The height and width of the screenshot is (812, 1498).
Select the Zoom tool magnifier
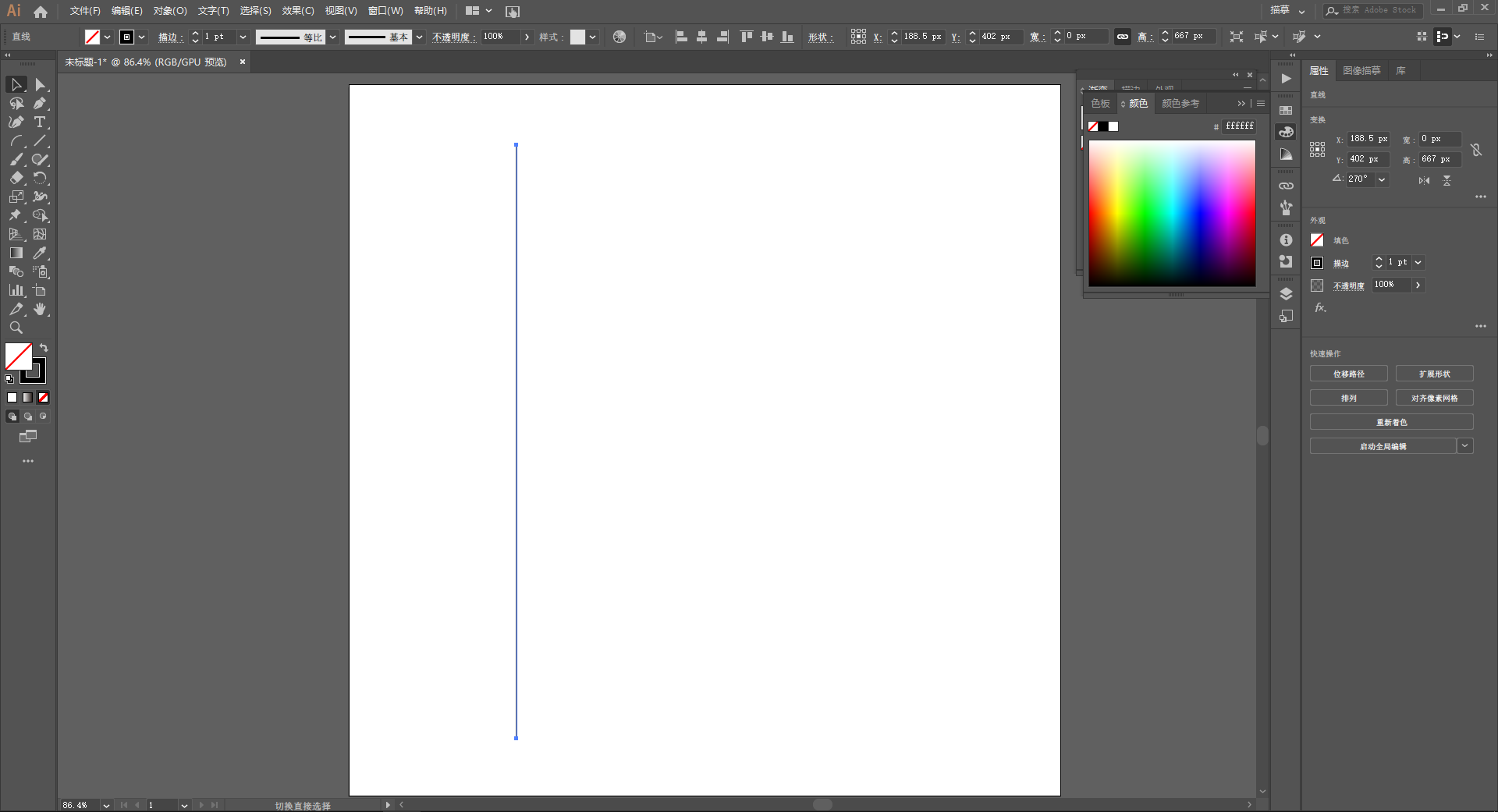16,328
